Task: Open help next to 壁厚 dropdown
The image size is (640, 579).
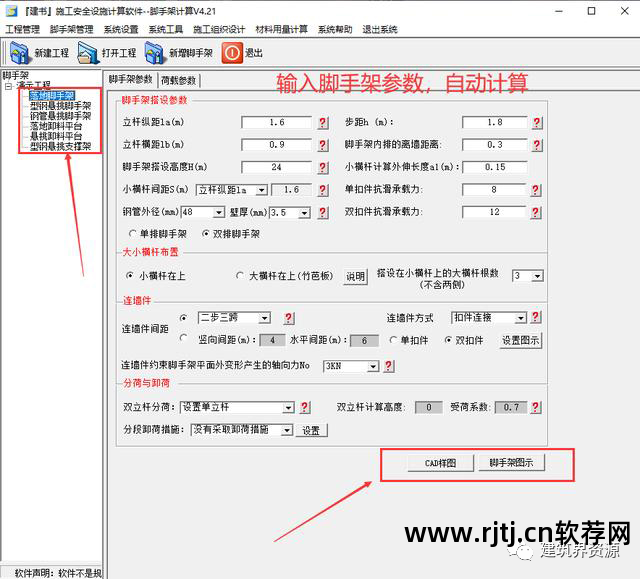Action: pyautogui.click(x=323, y=212)
